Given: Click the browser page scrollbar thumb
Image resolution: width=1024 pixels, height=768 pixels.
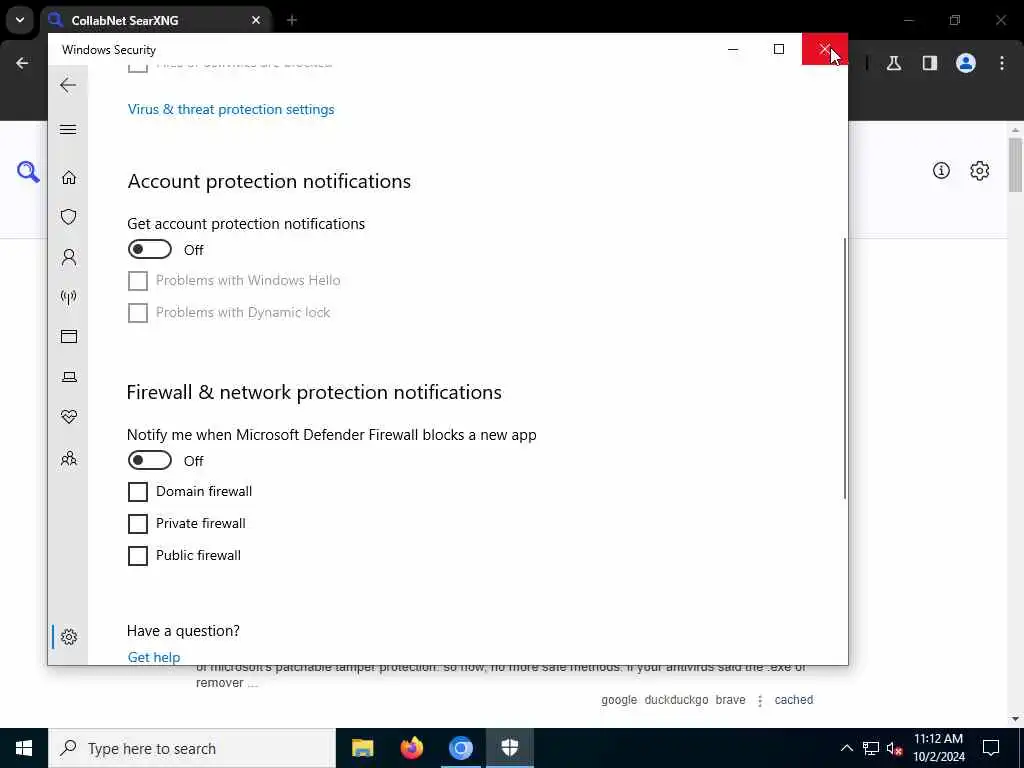Looking at the screenshot, I should coord(1014,165).
